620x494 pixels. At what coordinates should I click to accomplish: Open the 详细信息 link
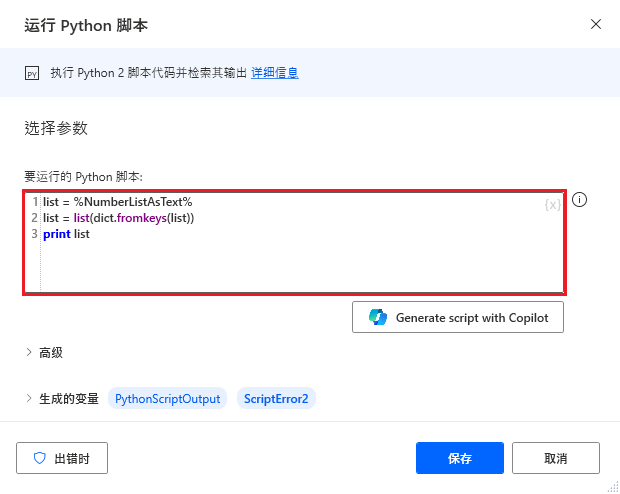[275, 73]
